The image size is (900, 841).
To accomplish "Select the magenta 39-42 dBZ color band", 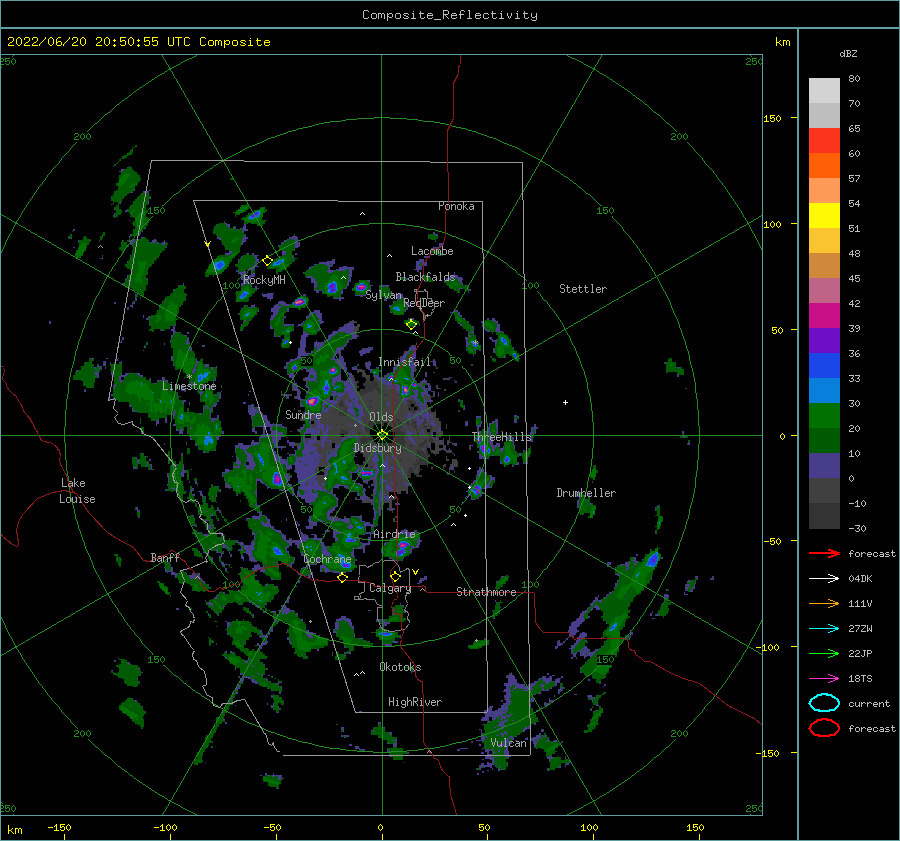I will 824,315.
